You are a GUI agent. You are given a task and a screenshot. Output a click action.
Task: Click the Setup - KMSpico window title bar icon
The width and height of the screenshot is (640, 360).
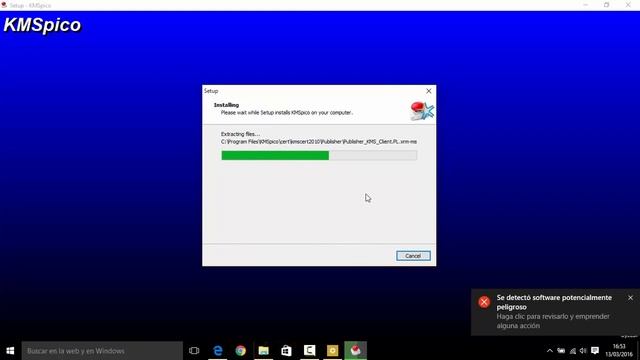4,5
